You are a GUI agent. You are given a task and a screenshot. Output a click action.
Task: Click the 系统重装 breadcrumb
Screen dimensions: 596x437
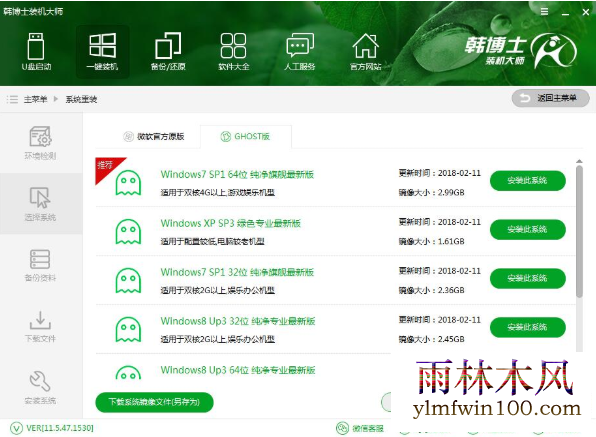81,100
